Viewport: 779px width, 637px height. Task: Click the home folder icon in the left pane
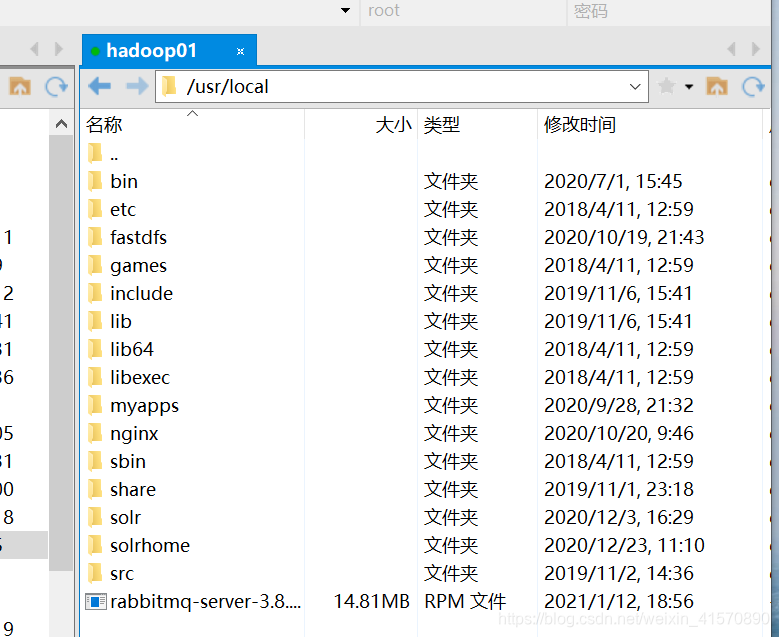tap(20, 86)
